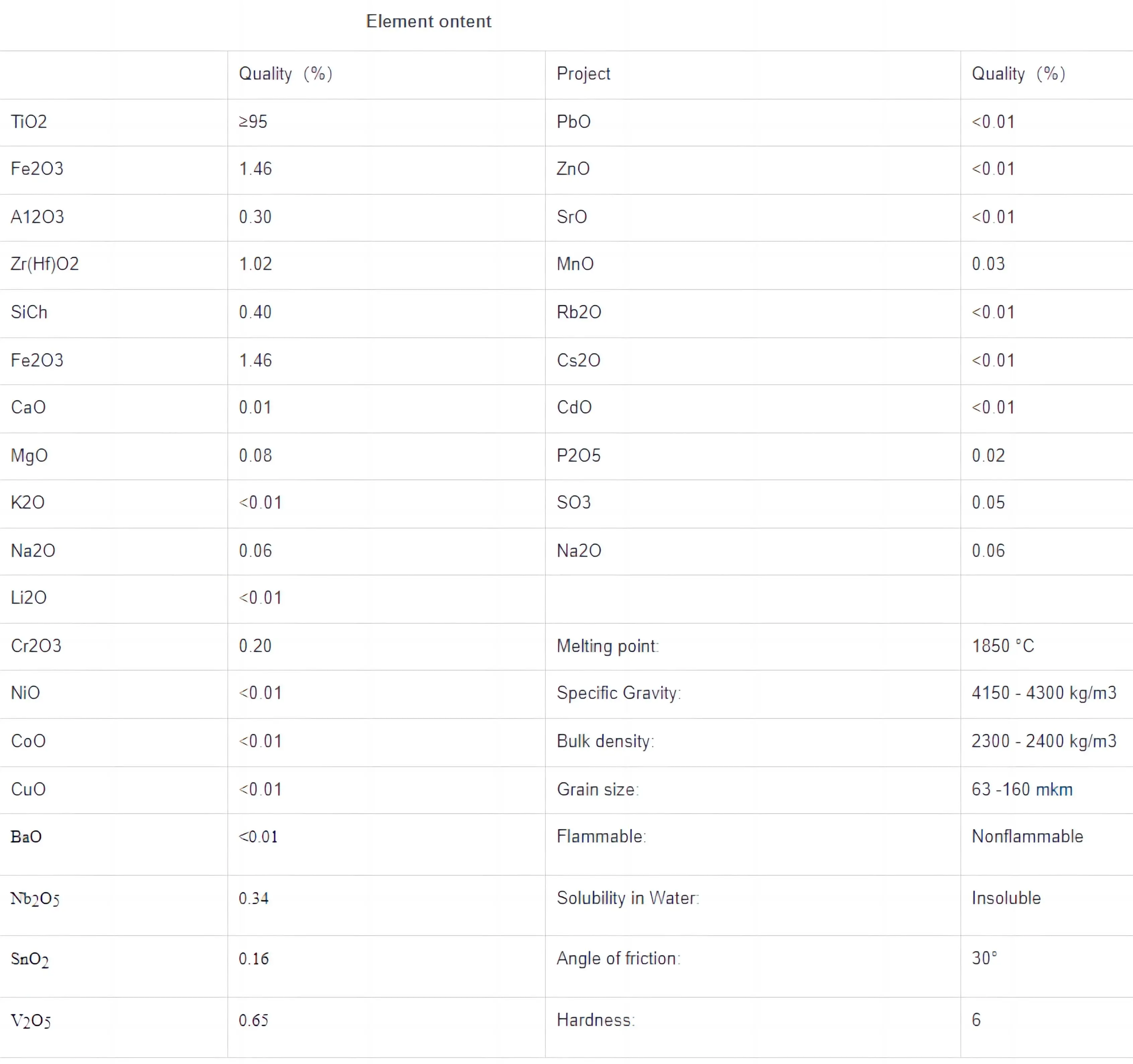Image resolution: width=1133 pixels, height=1064 pixels.
Task: Select the V2O5 row label
Action: pos(31,1020)
